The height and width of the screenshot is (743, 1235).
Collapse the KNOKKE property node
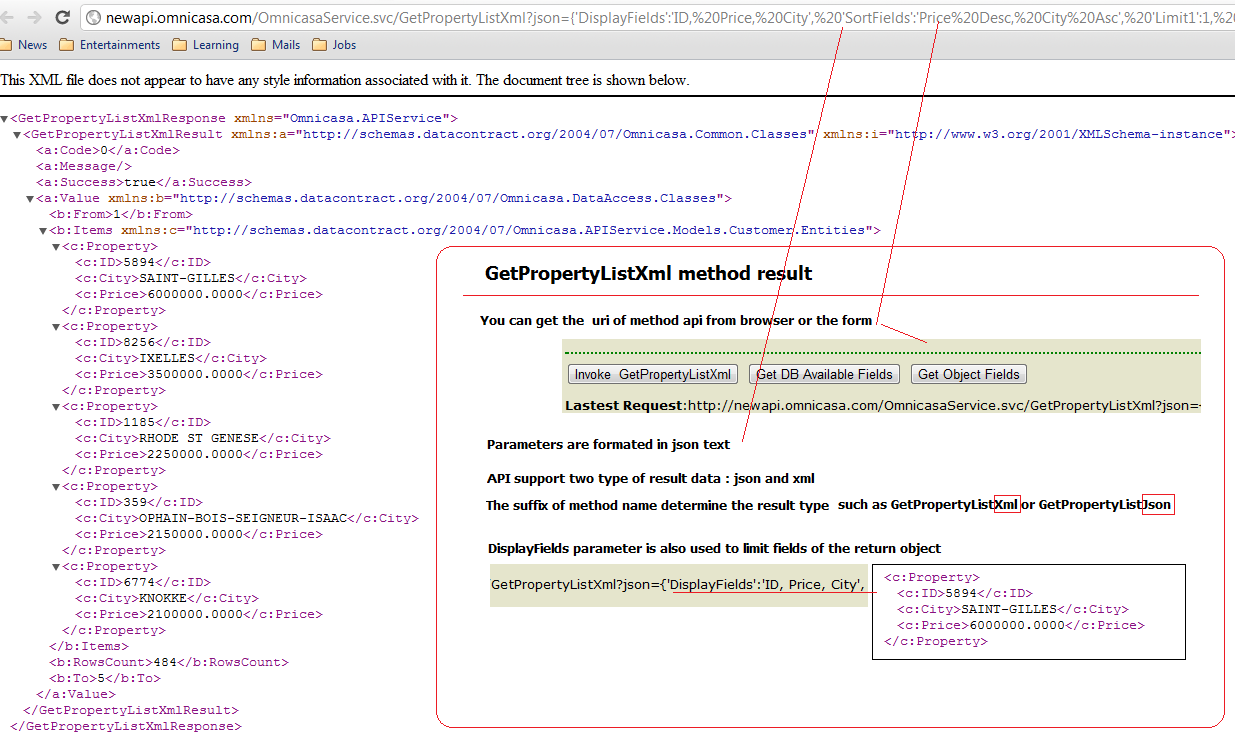[56, 567]
